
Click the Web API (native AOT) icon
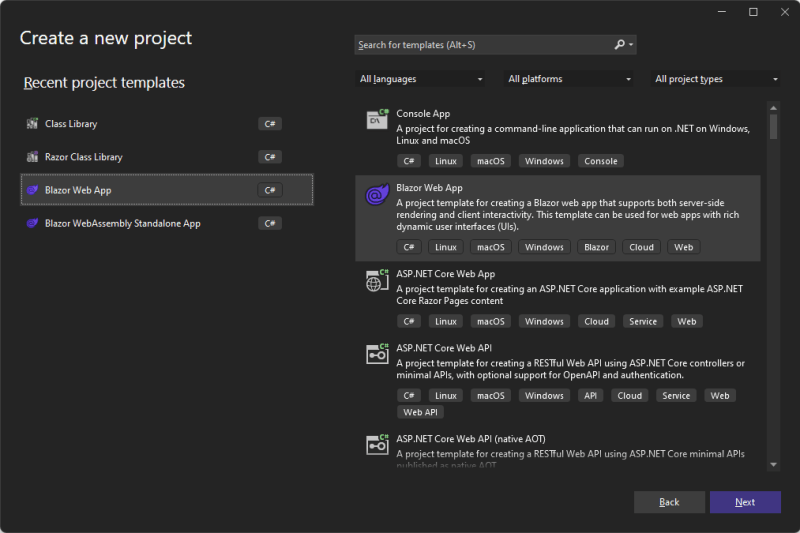coord(377,445)
